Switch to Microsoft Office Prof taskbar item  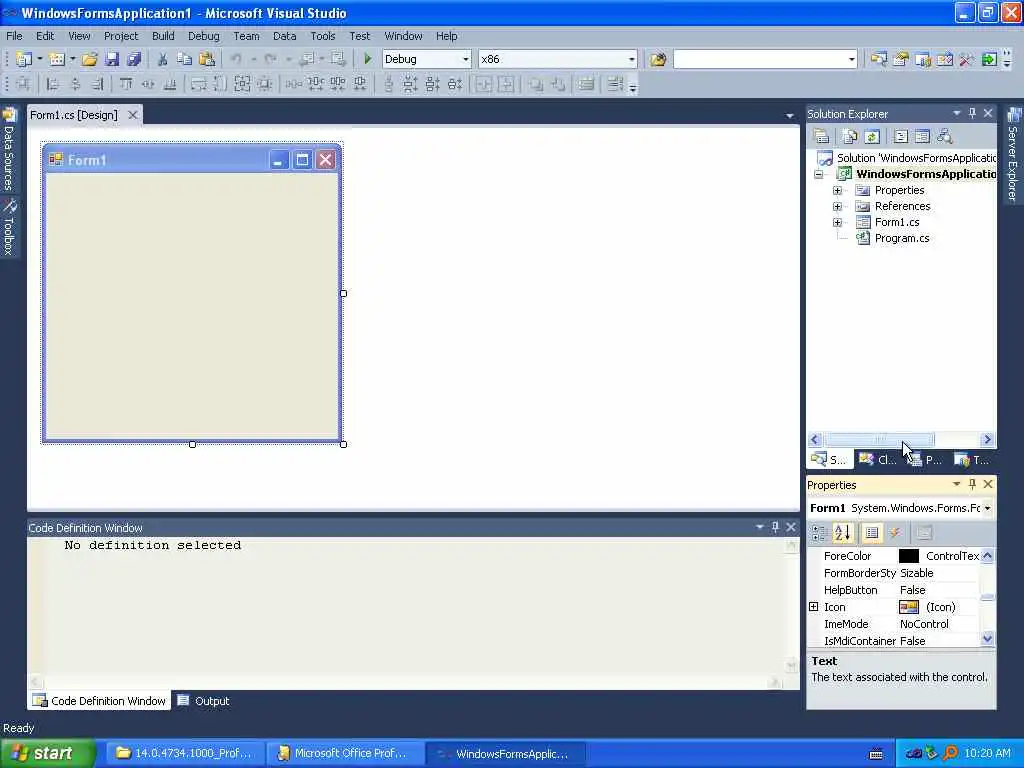point(344,753)
